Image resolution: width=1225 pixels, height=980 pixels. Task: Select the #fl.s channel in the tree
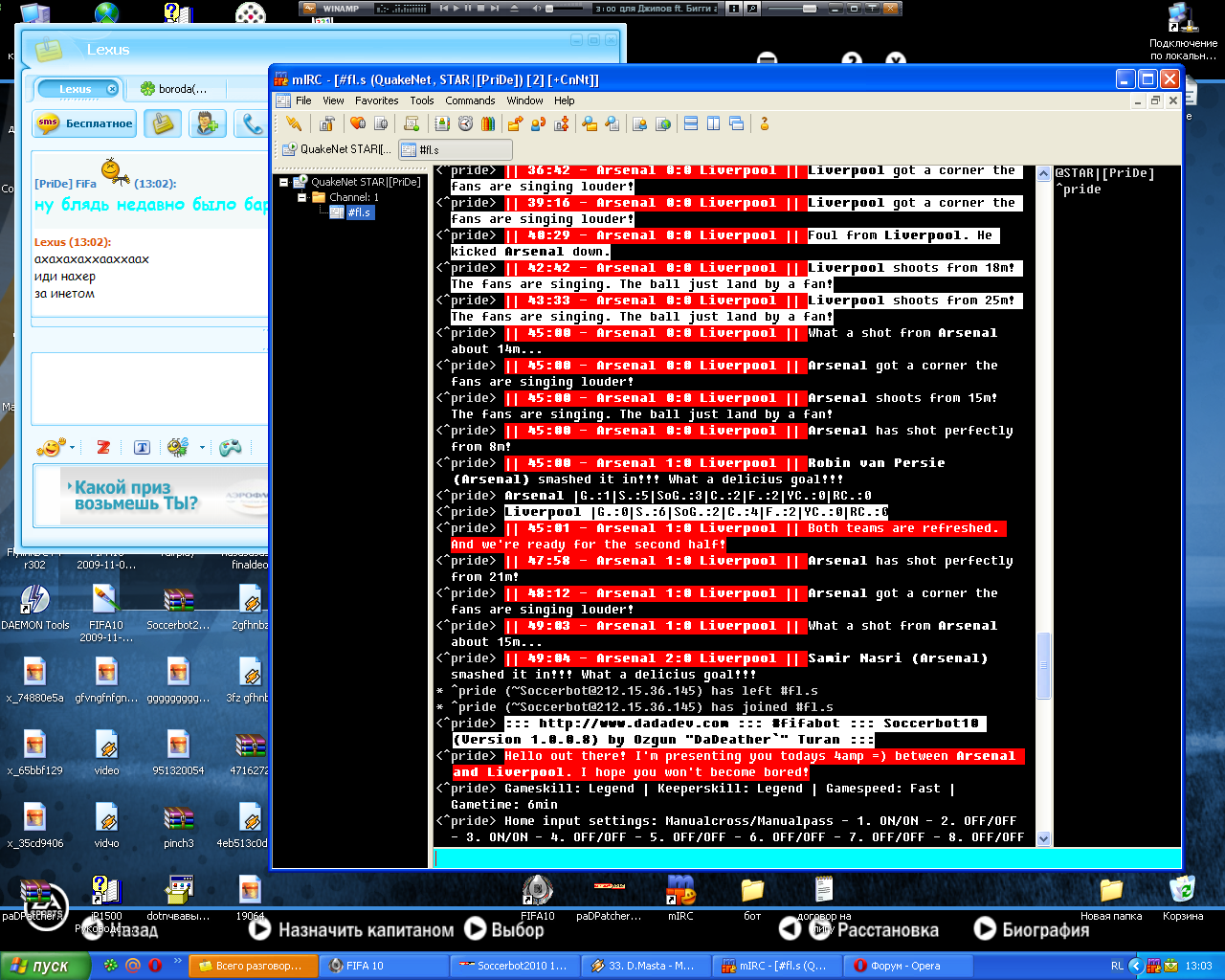358,212
